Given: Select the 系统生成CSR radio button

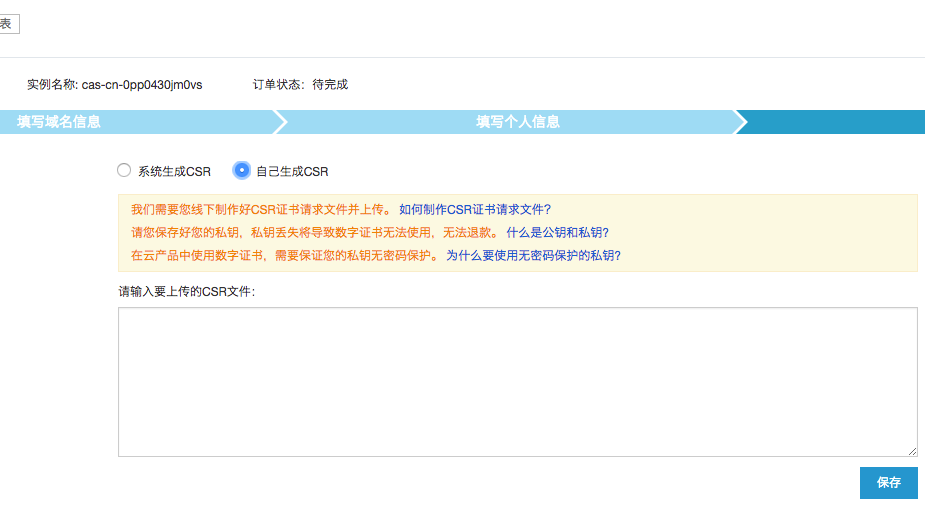Looking at the screenshot, I should pos(125,171).
